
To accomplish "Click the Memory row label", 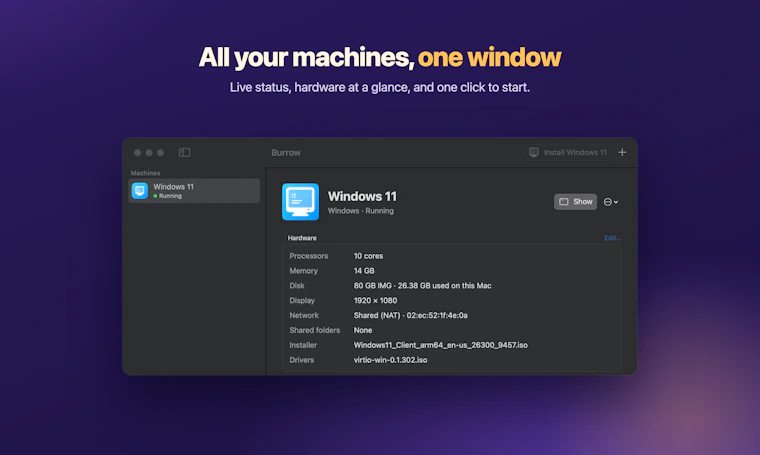I will [303, 271].
